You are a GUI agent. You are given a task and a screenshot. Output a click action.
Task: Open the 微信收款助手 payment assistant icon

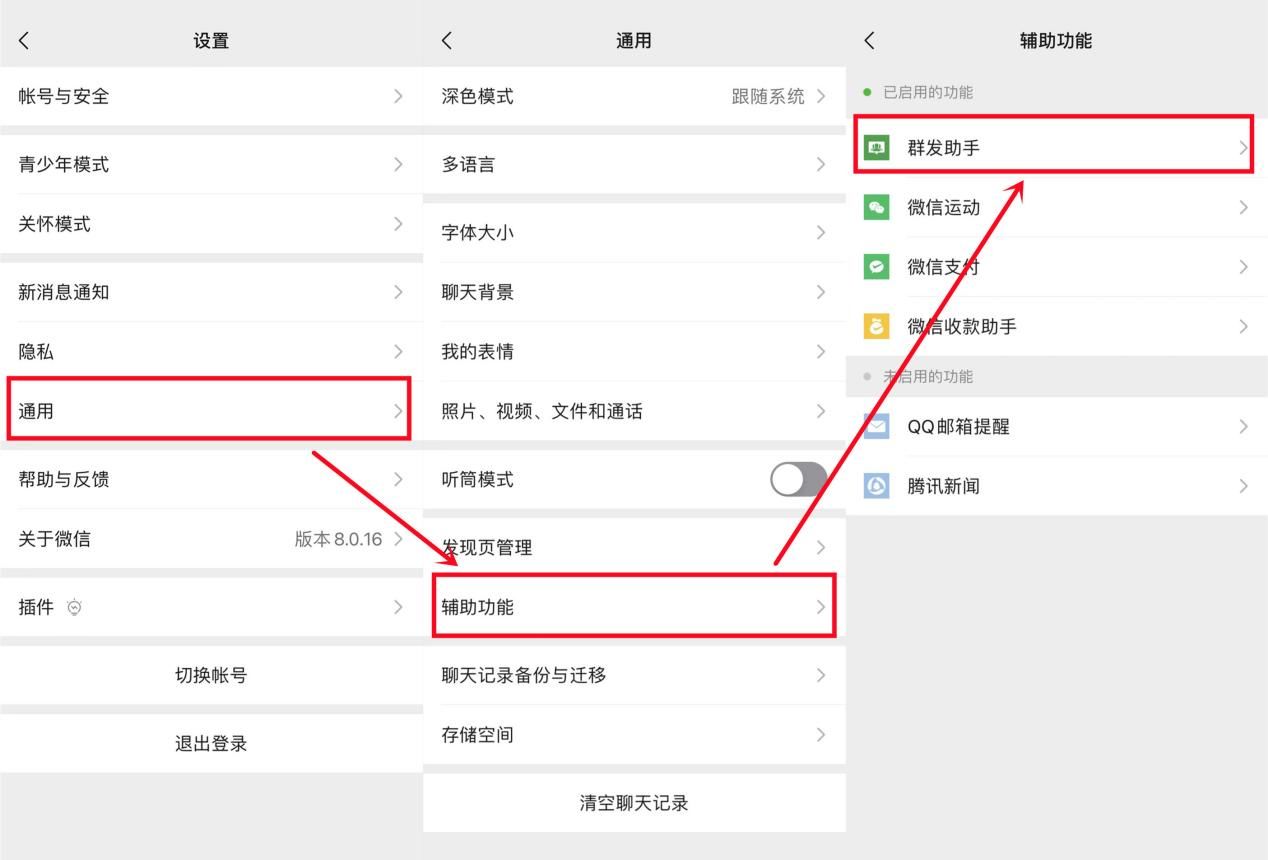[875, 326]
